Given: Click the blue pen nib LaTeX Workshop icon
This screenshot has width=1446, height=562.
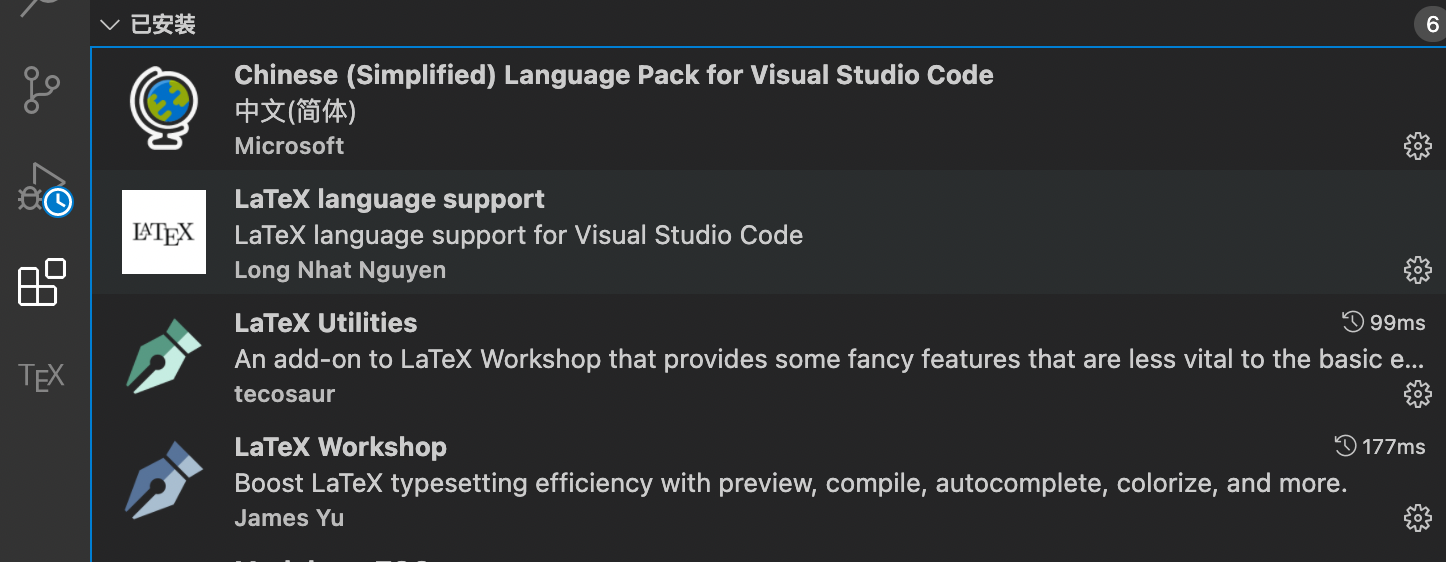Looking at the screenshot, I should tap(164, 480).
